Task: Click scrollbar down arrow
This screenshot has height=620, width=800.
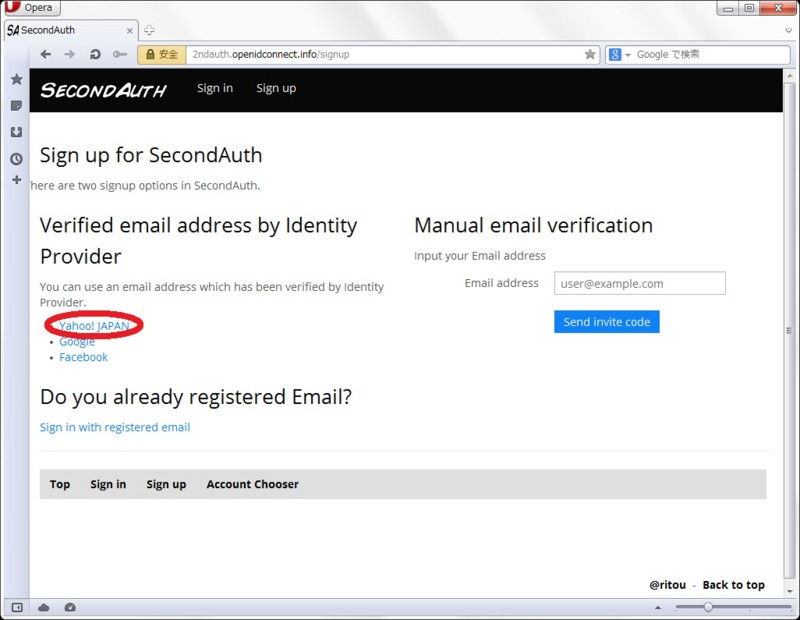Action: point(790,591)
